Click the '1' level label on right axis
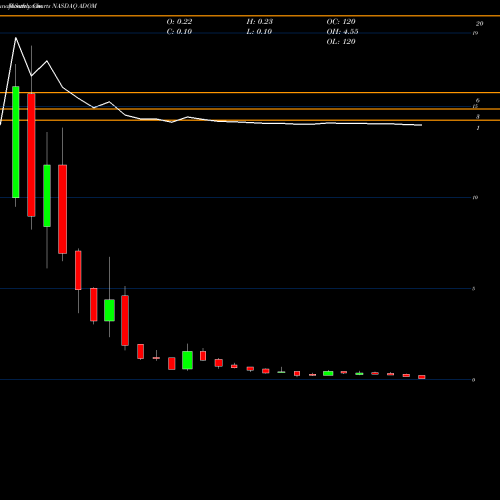The image size is (500, 500). tap(478, 128)
